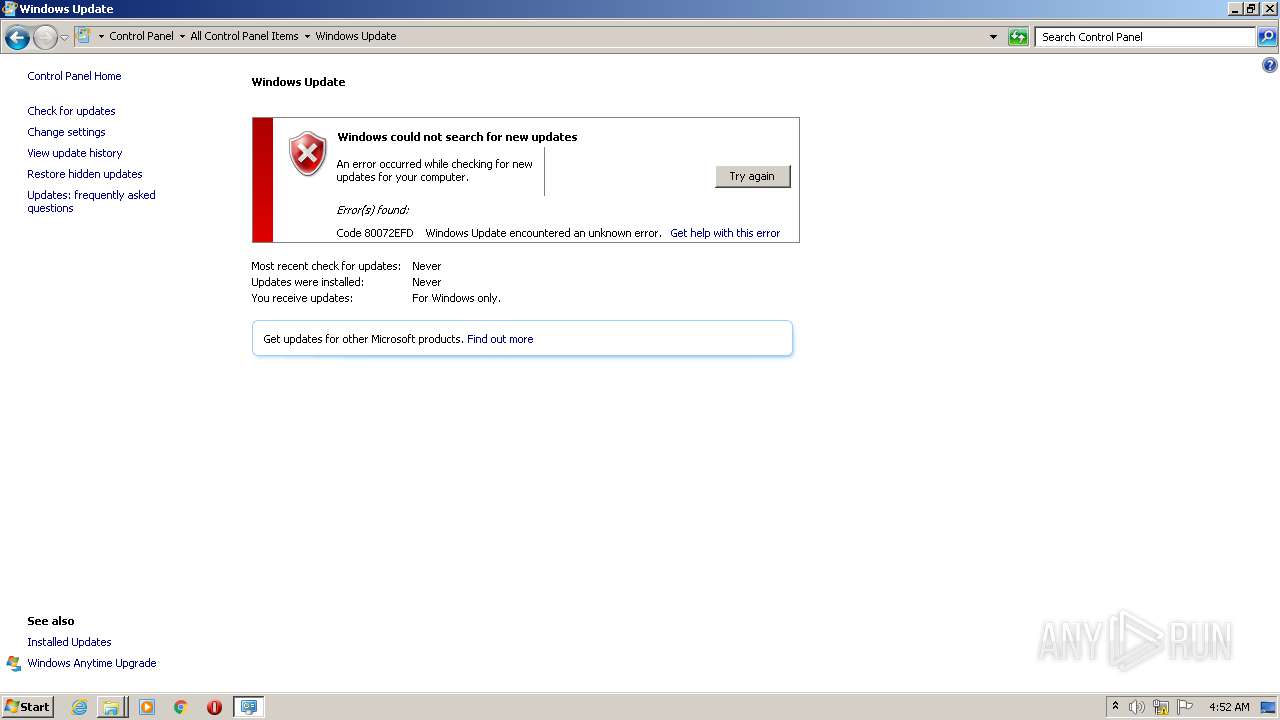Focus the Search Control Panel field
The width and height of the screenshot is (1280, 720).
coord(1146,37)
